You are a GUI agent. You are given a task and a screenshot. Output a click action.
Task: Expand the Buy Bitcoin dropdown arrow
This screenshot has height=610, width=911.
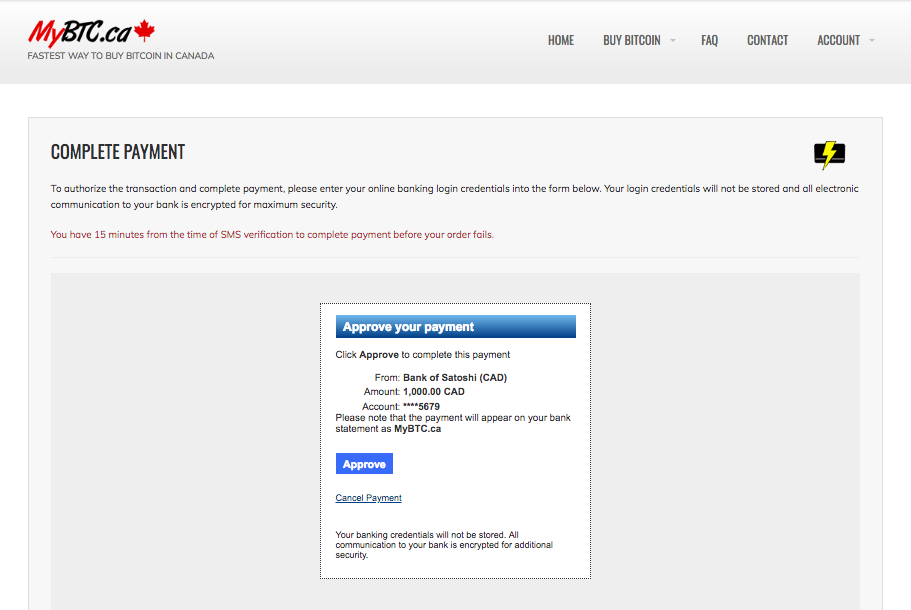point(673,40)
